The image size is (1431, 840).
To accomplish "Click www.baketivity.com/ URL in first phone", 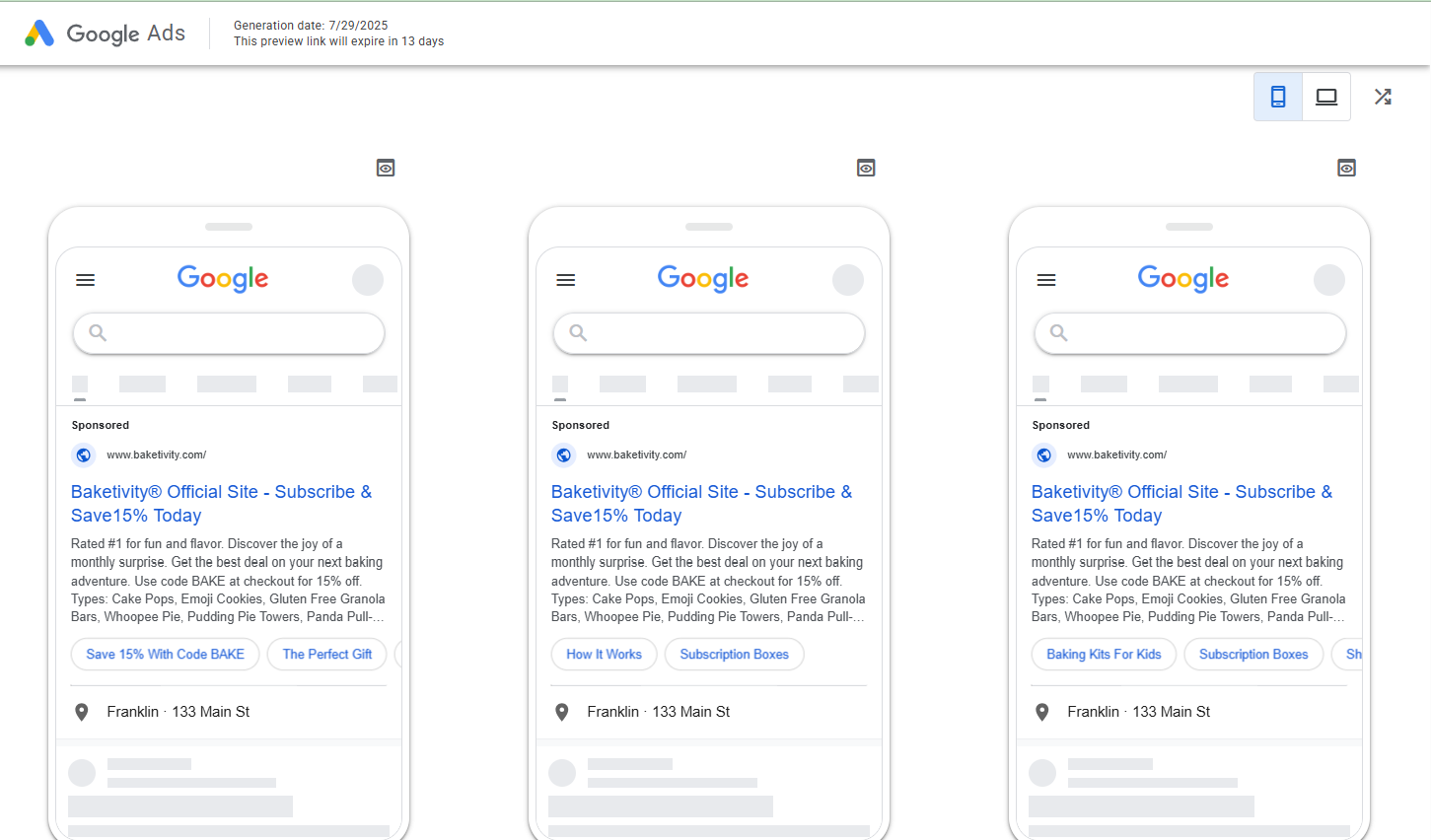I will pos(157,455).
